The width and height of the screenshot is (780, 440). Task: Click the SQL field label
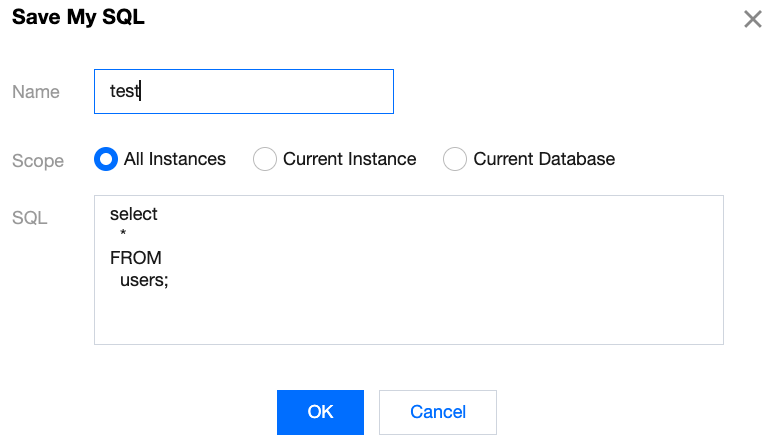click(30, 218)
